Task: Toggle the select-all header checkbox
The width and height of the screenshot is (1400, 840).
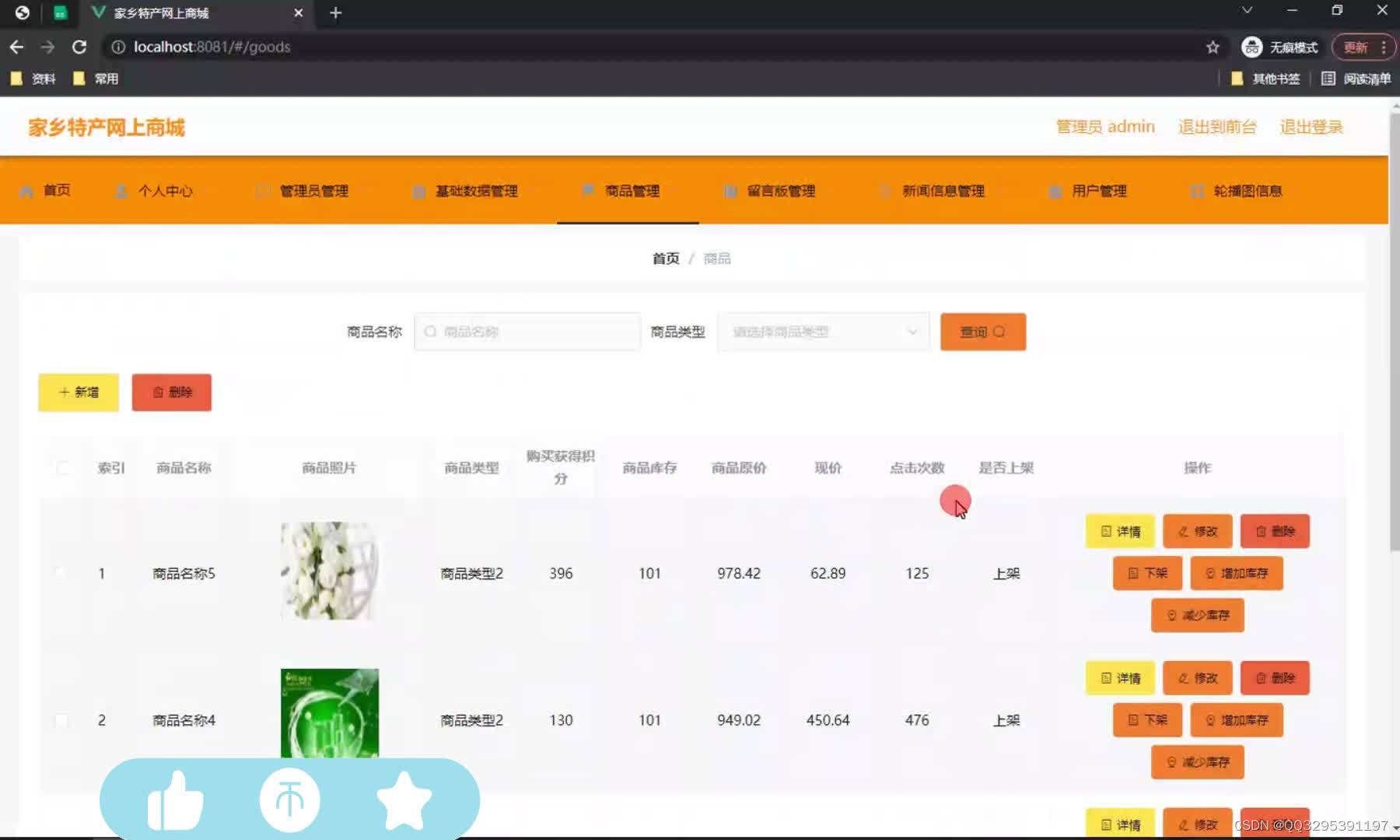Action: [x=62, y=467]
